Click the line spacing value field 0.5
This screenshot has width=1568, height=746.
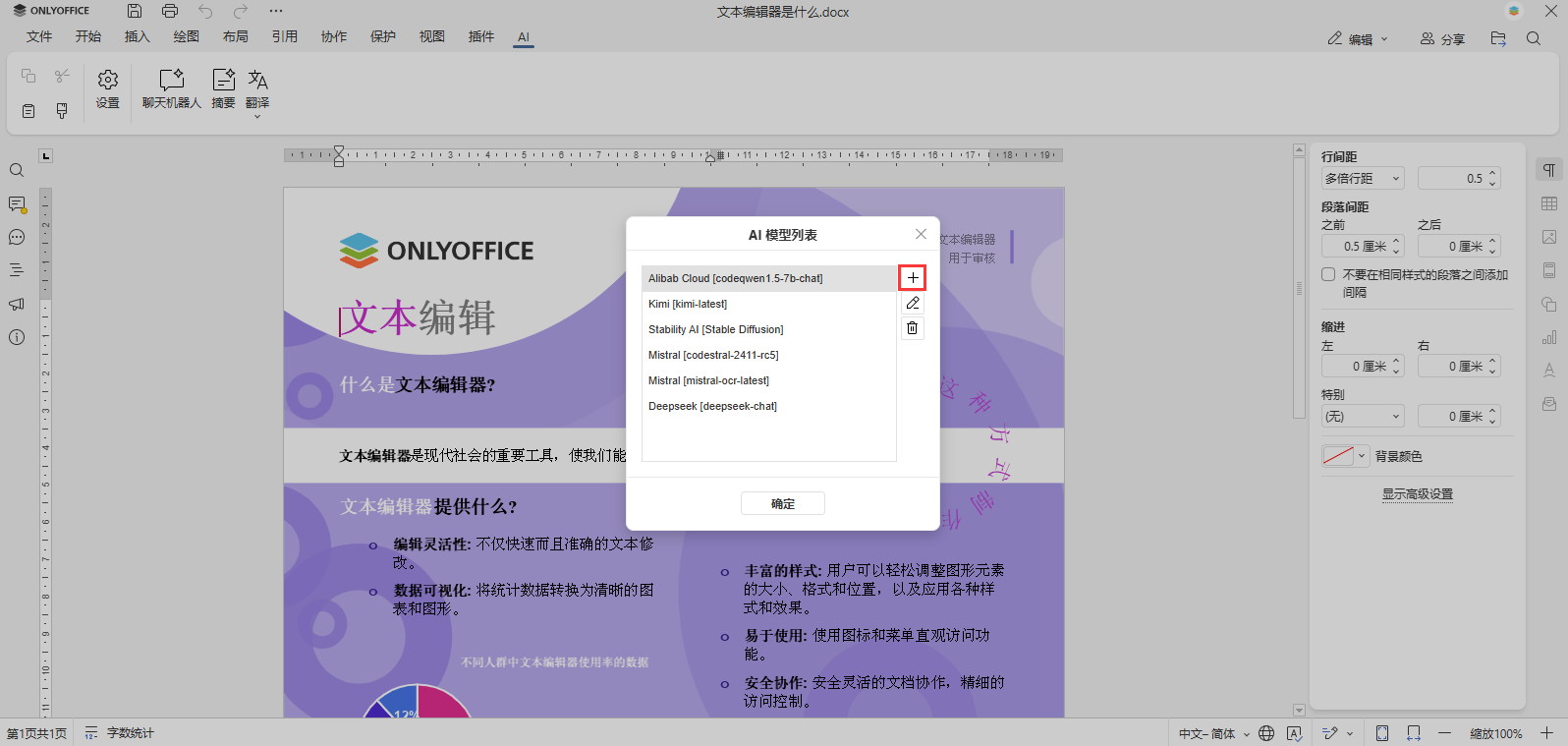[1454, 179]
